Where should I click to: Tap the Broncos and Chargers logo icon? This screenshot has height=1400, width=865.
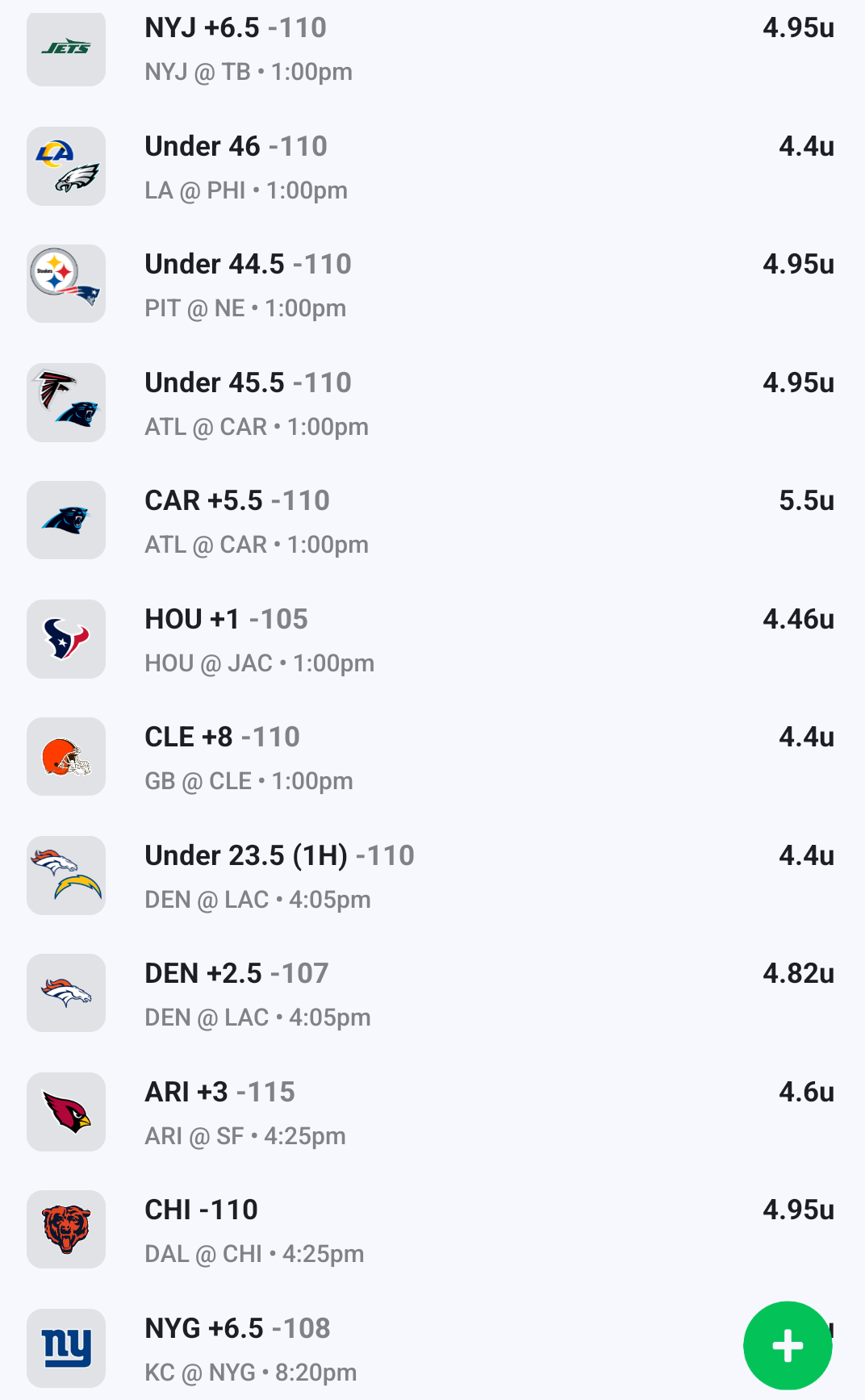pyautogui.click(x=66, y=876)
